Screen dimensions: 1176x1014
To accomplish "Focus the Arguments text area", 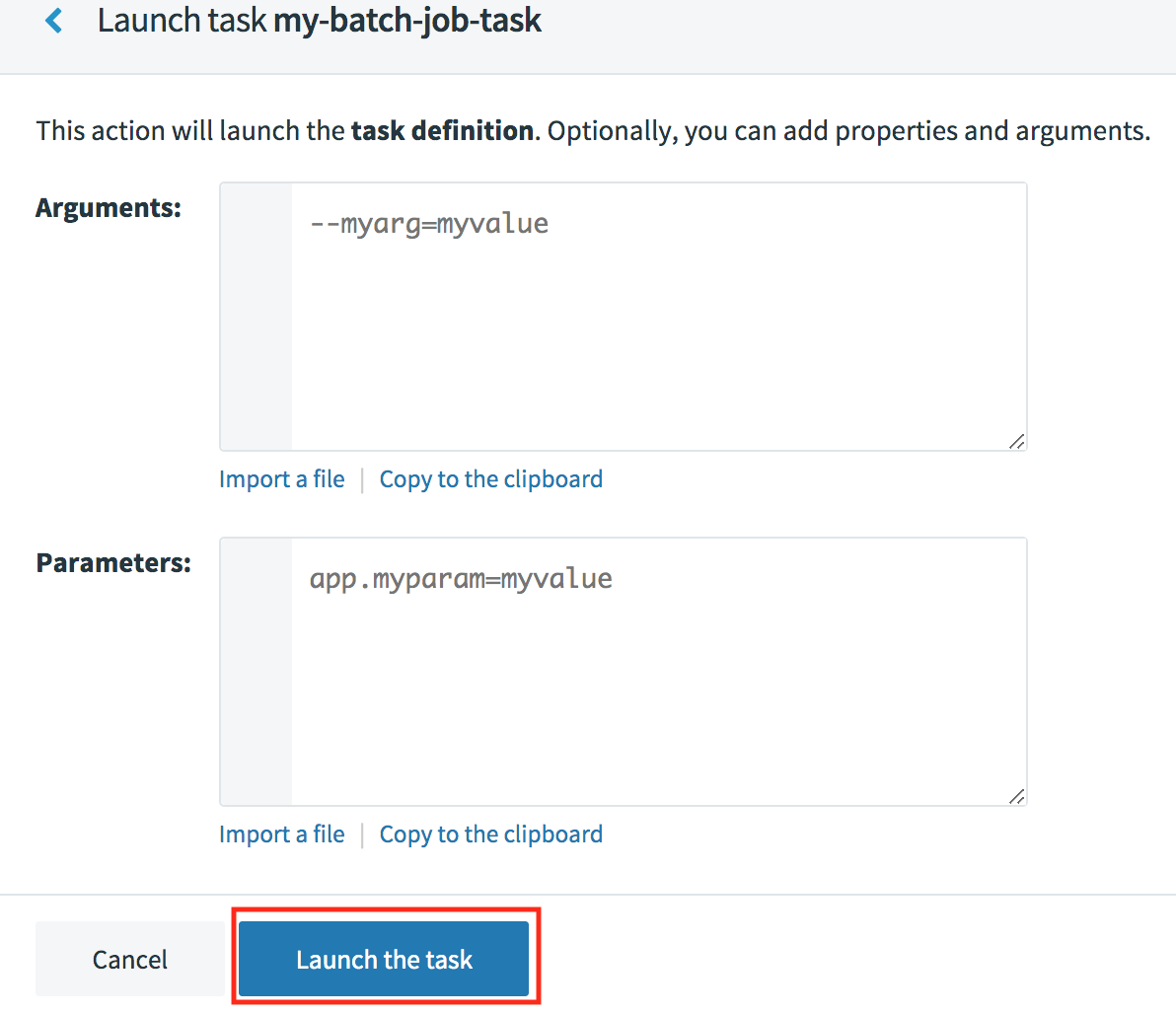I will coord(658,317).
